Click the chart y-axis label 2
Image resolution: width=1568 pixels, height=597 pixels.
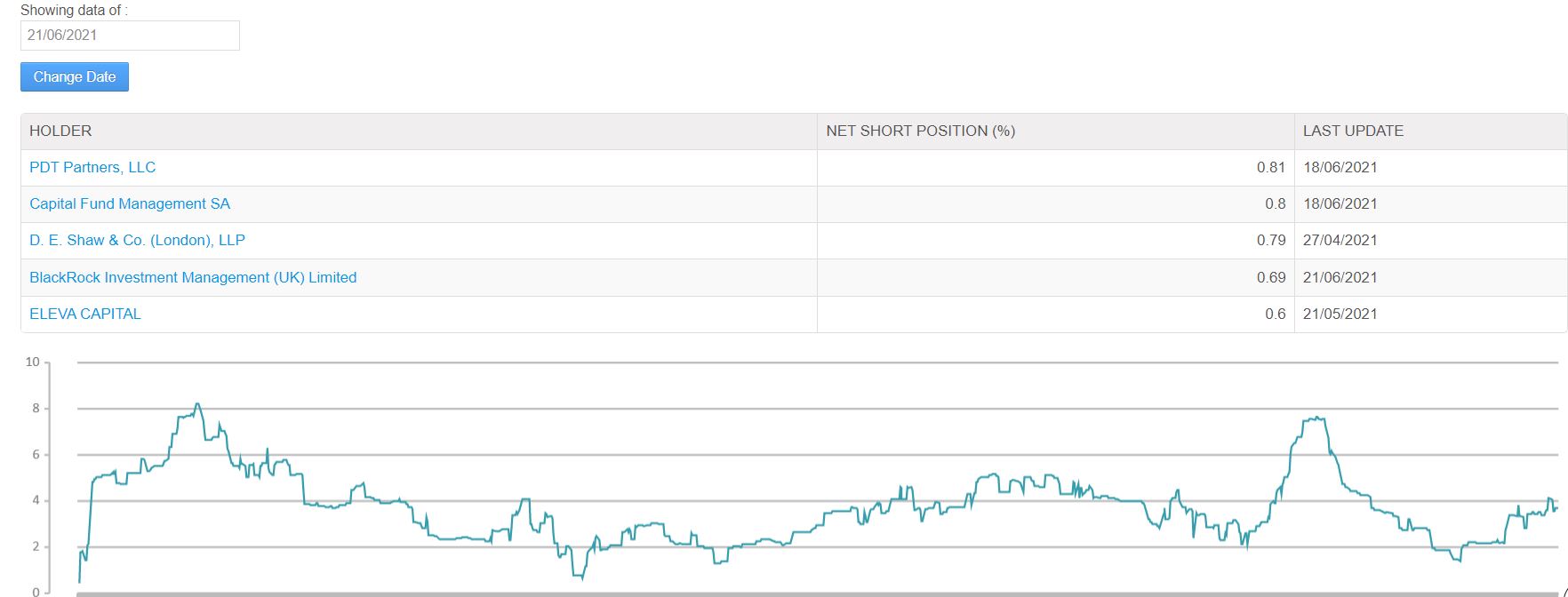coord(36,546)
